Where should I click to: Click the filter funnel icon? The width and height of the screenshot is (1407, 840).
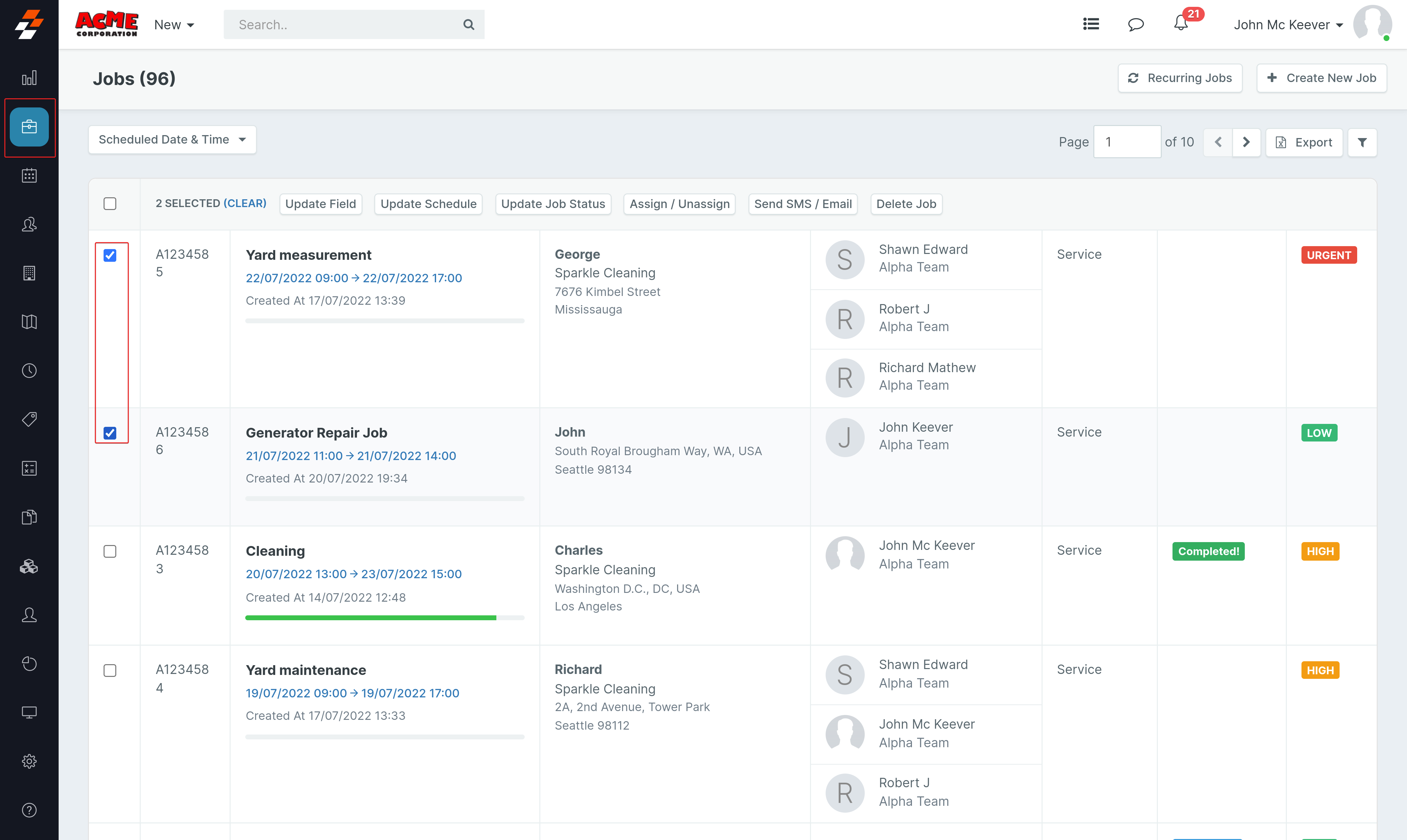[x=1362, y=142]
